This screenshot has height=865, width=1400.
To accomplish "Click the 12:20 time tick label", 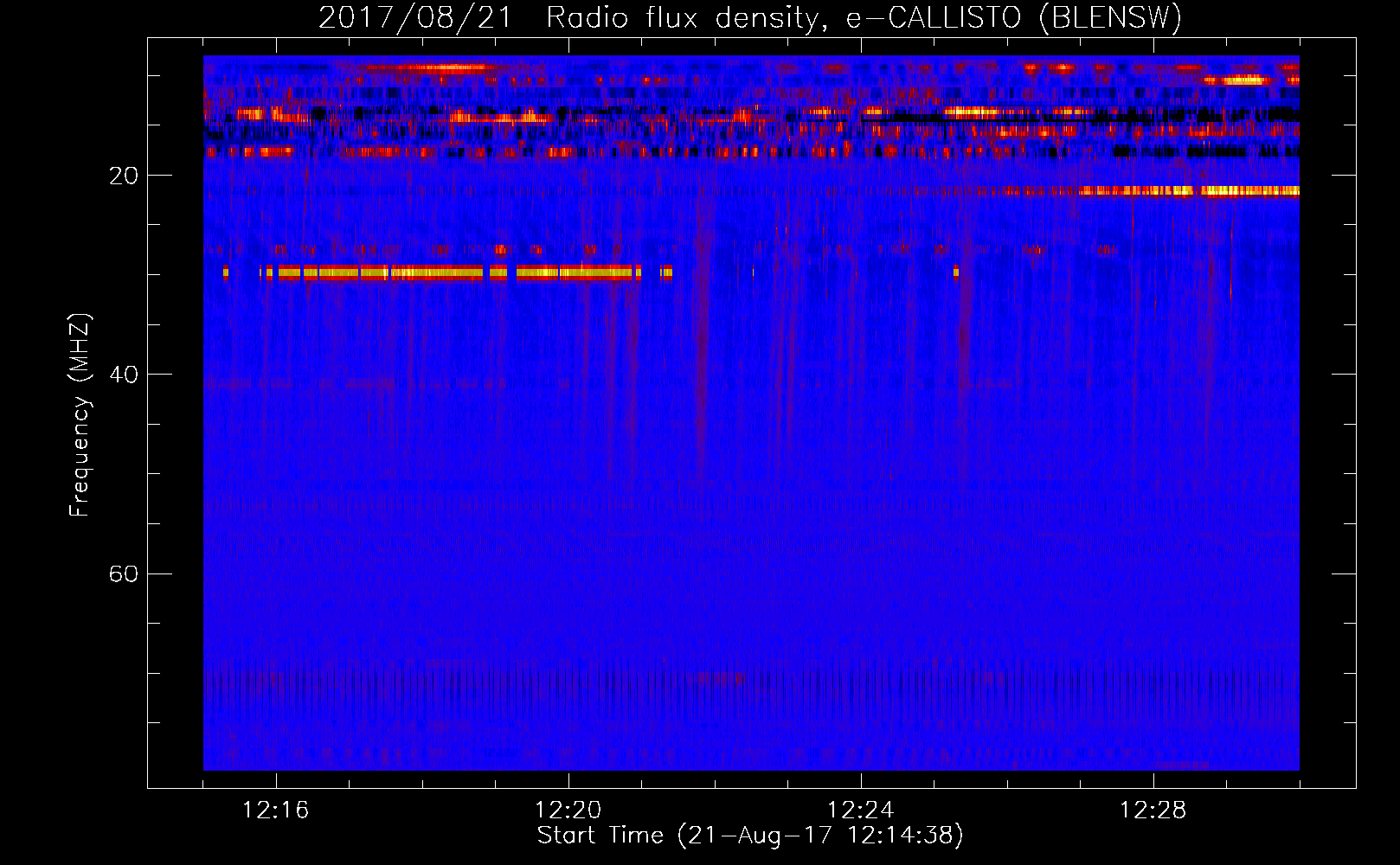I will point(568,811).
